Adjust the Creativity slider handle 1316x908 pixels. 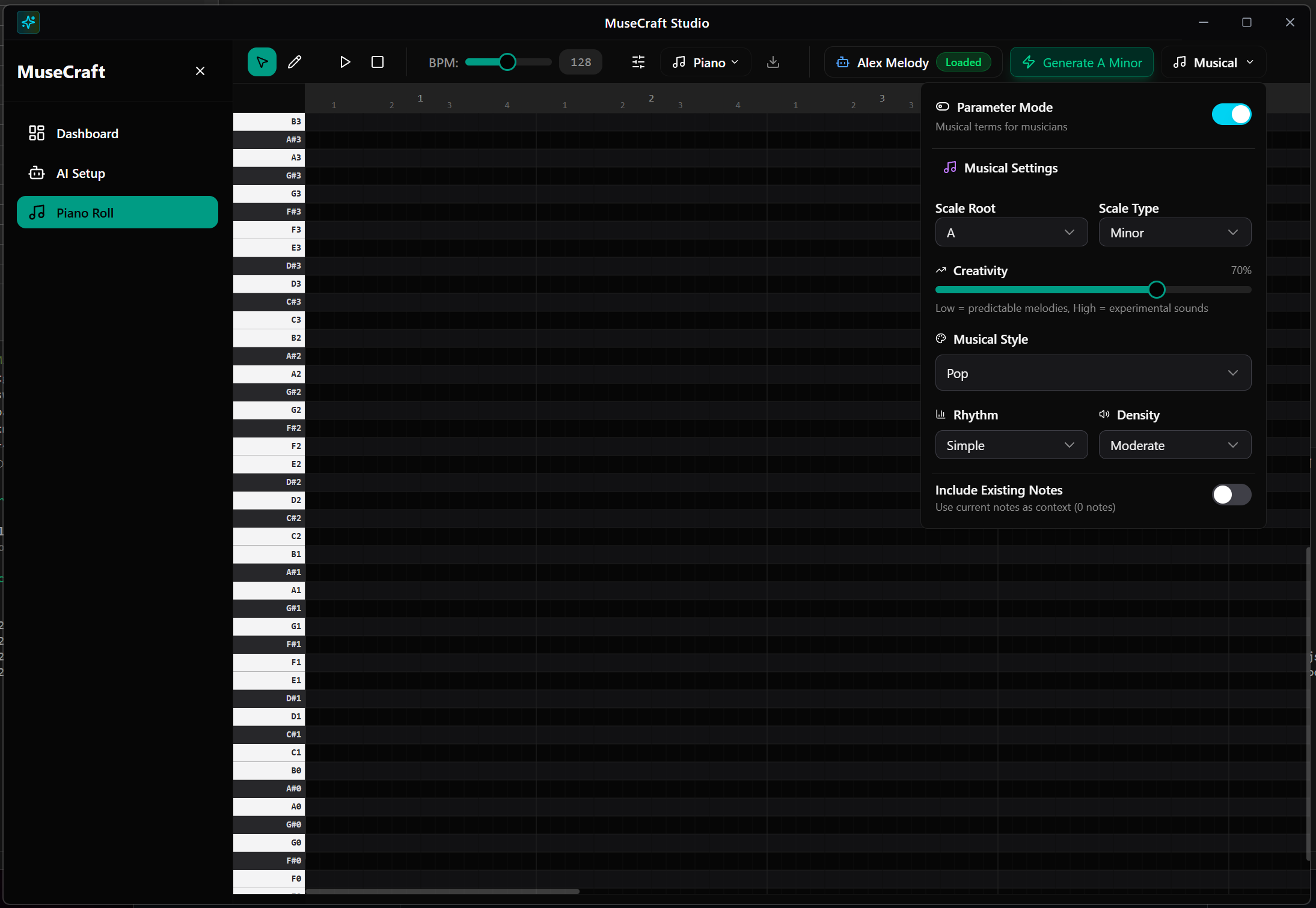(1157, 290)
